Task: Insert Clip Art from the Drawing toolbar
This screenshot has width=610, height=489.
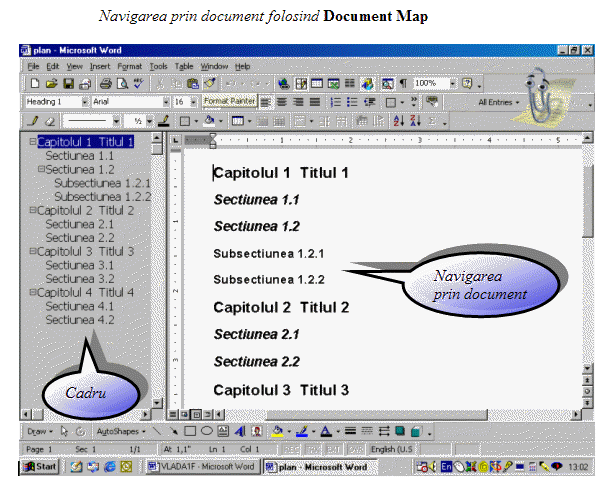Action: [x=256, y=431]
